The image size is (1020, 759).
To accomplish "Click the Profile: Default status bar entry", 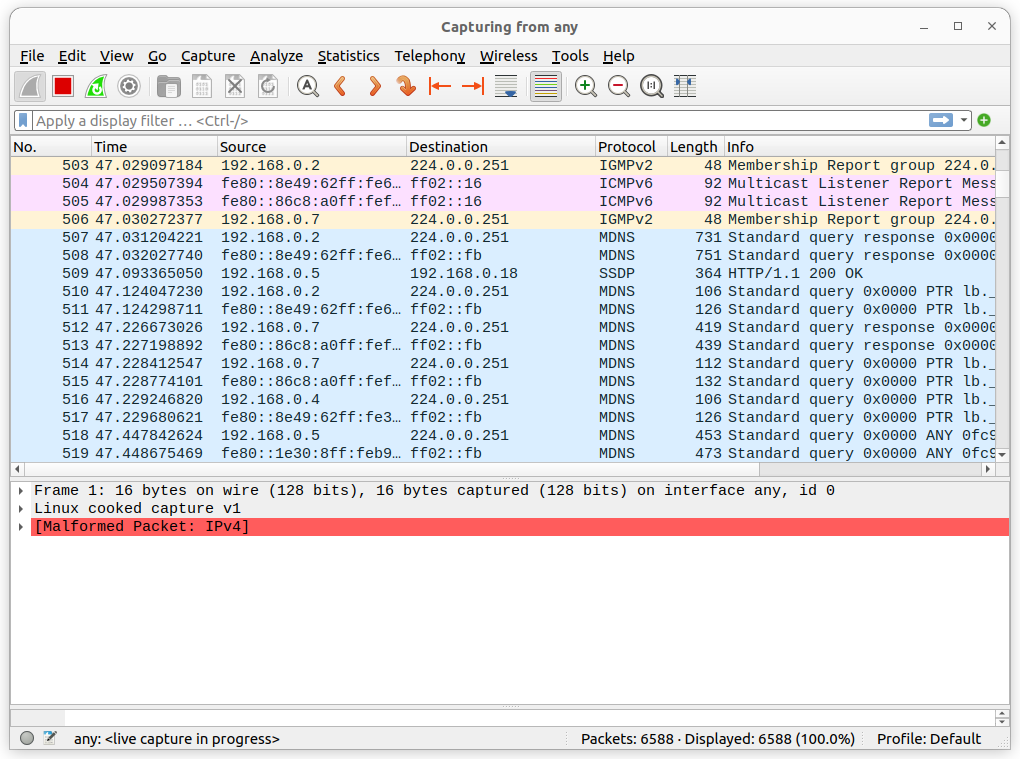I will click(x=928, y=739).
